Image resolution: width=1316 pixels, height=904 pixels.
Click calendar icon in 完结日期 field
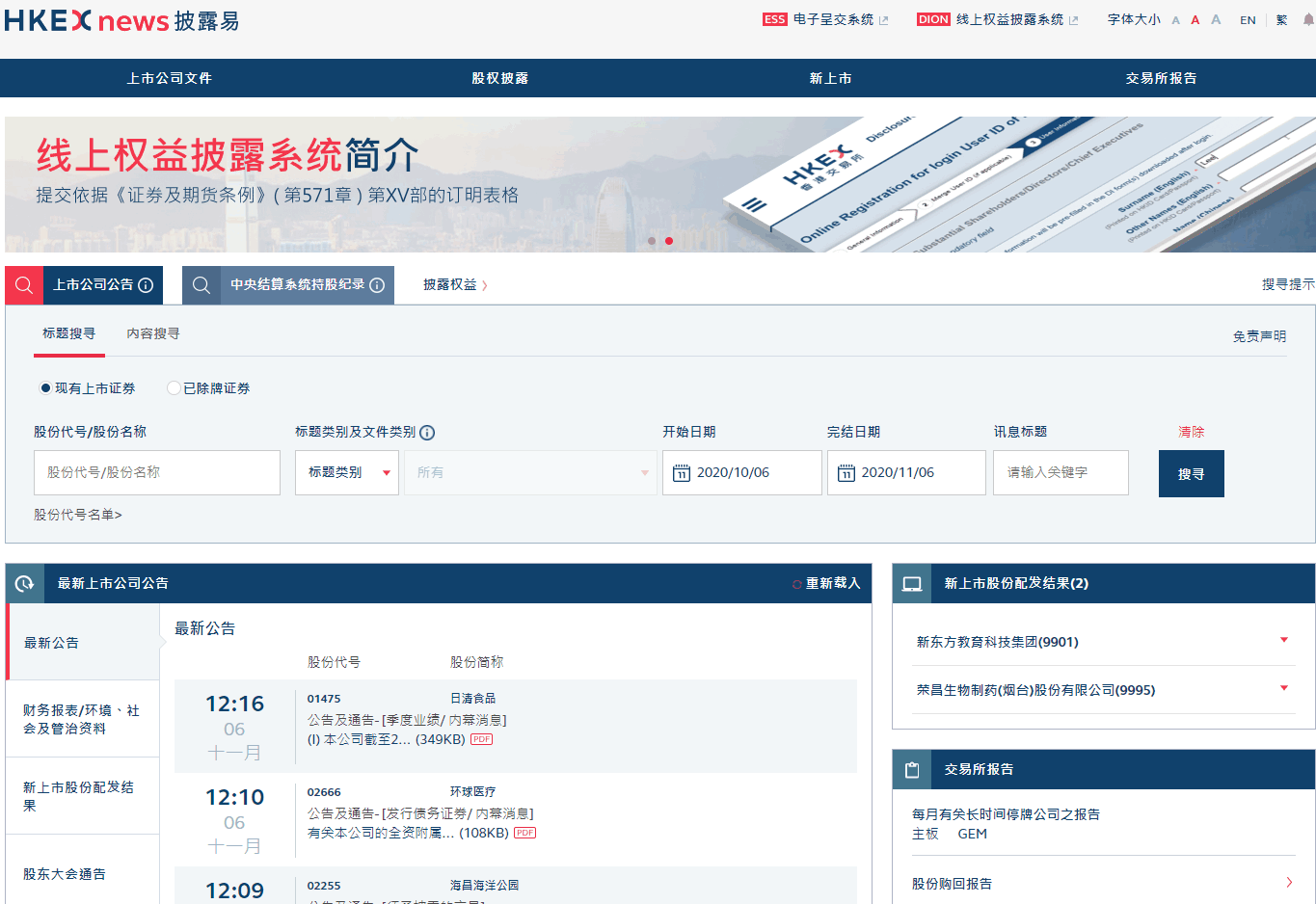point(846,473)
